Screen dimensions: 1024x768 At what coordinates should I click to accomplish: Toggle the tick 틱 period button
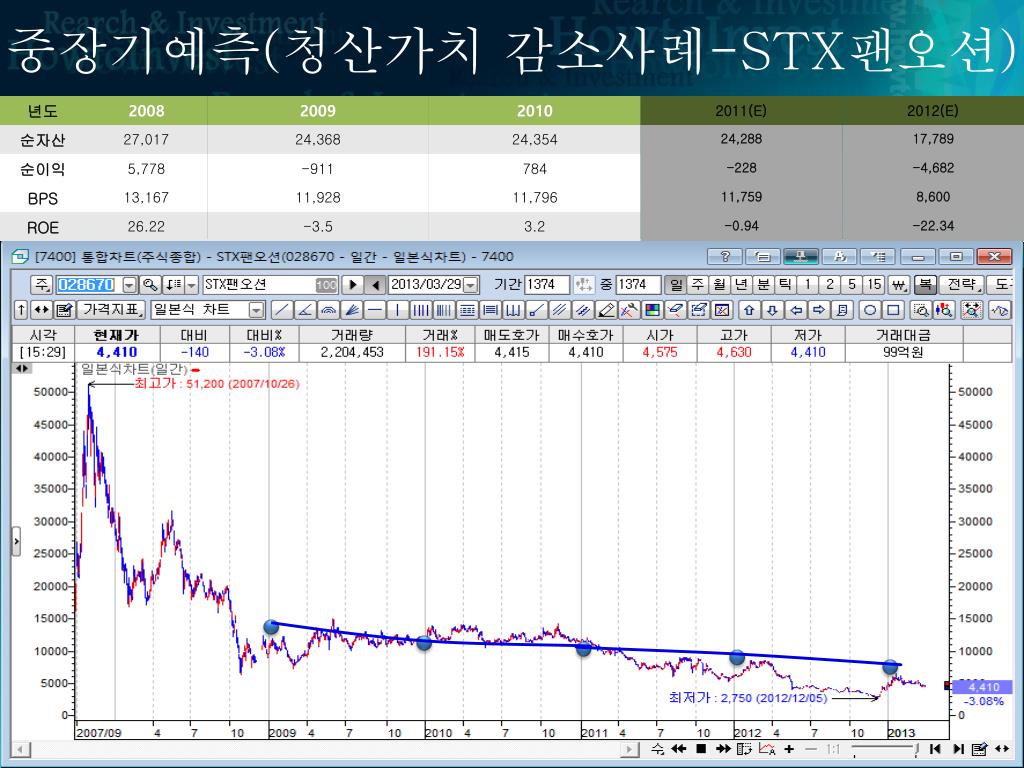click(x=784, y=285)
